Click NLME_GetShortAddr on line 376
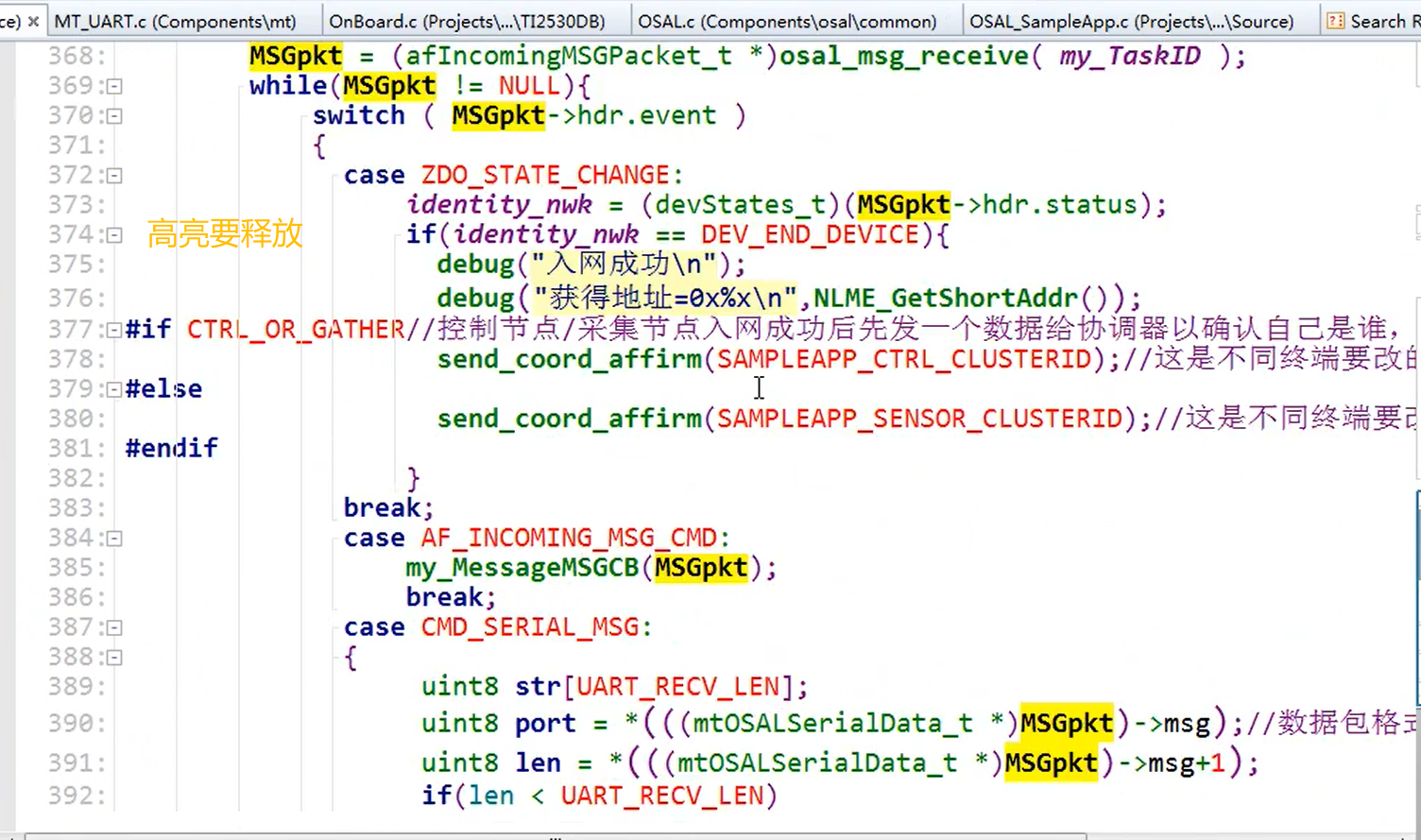Viewport: 1421px width, 840px height. (x=946, y=299)
